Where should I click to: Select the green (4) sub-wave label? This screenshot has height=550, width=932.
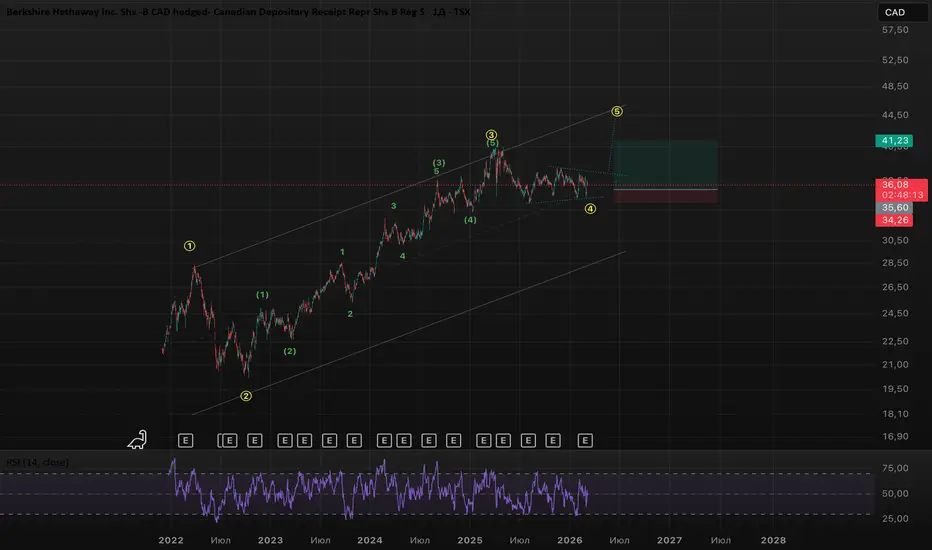tap(470, 219)
